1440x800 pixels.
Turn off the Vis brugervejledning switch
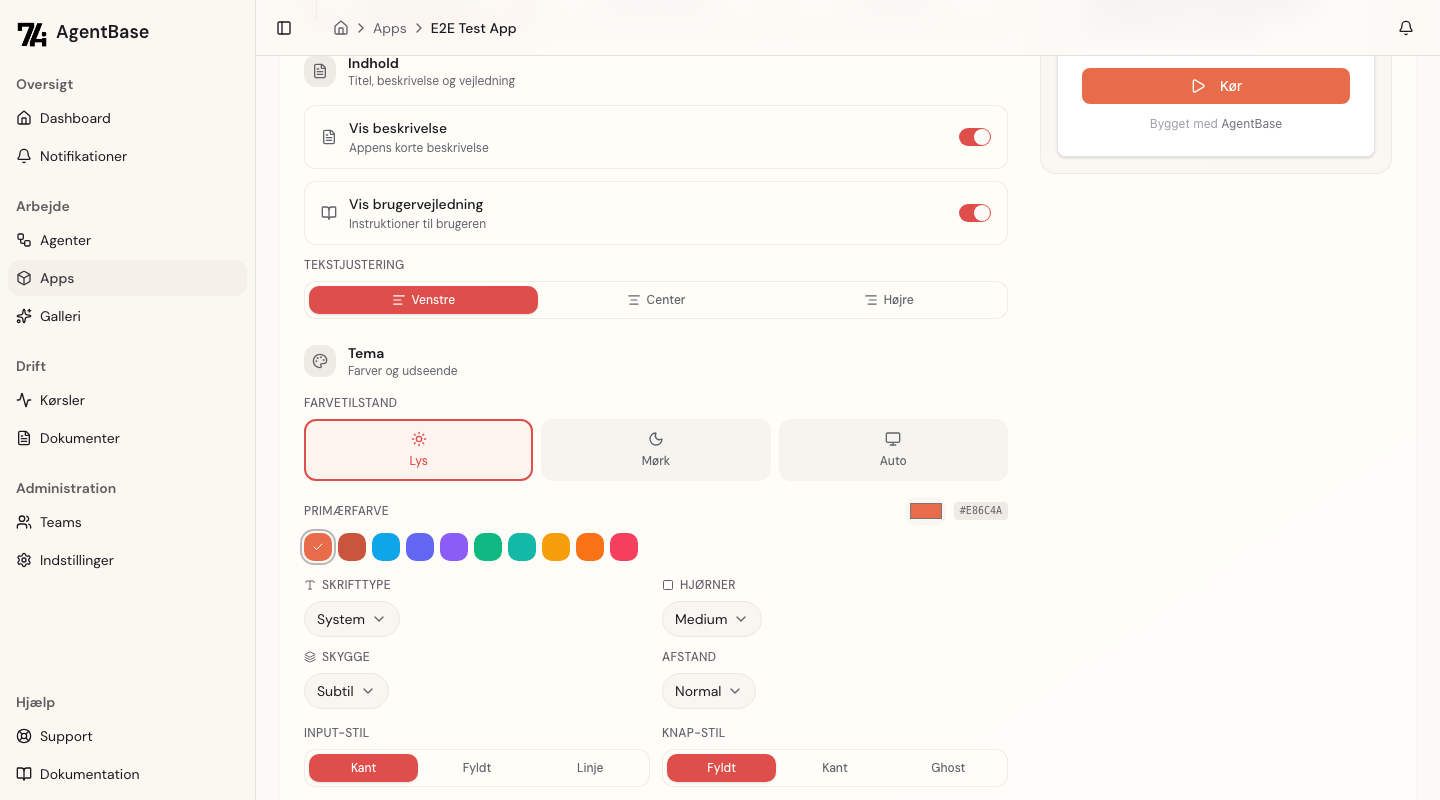click(x=974, y=213)
